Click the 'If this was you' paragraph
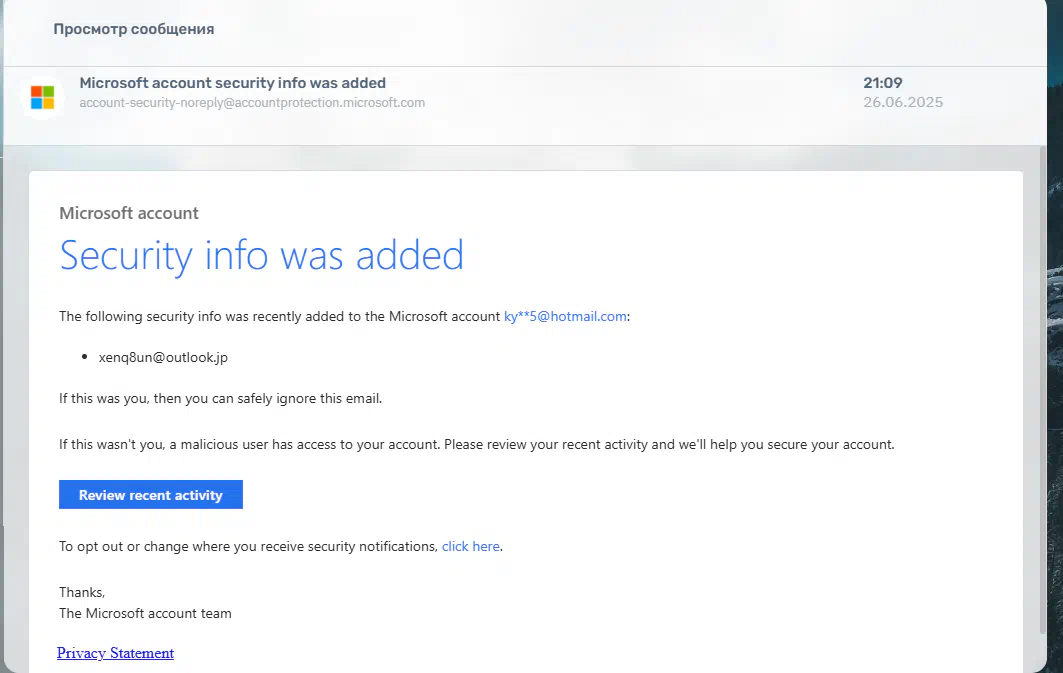1063x673 pixels. (x=220, y=399)
